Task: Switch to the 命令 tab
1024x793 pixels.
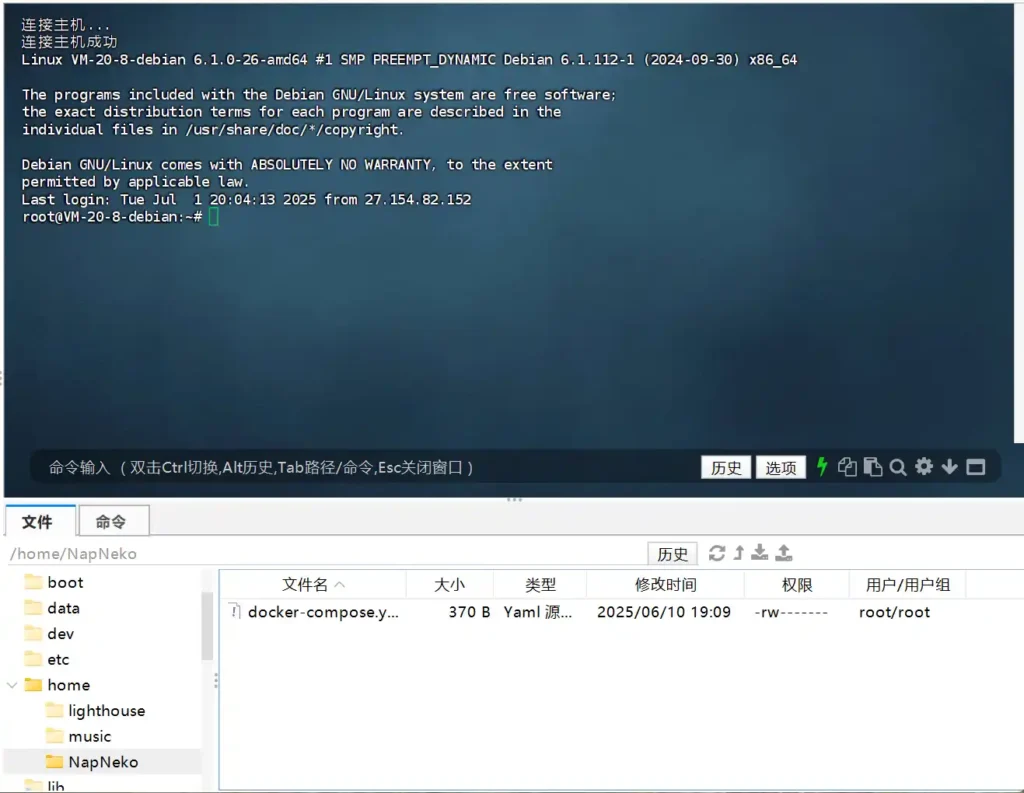Action: tap(111, 521)
